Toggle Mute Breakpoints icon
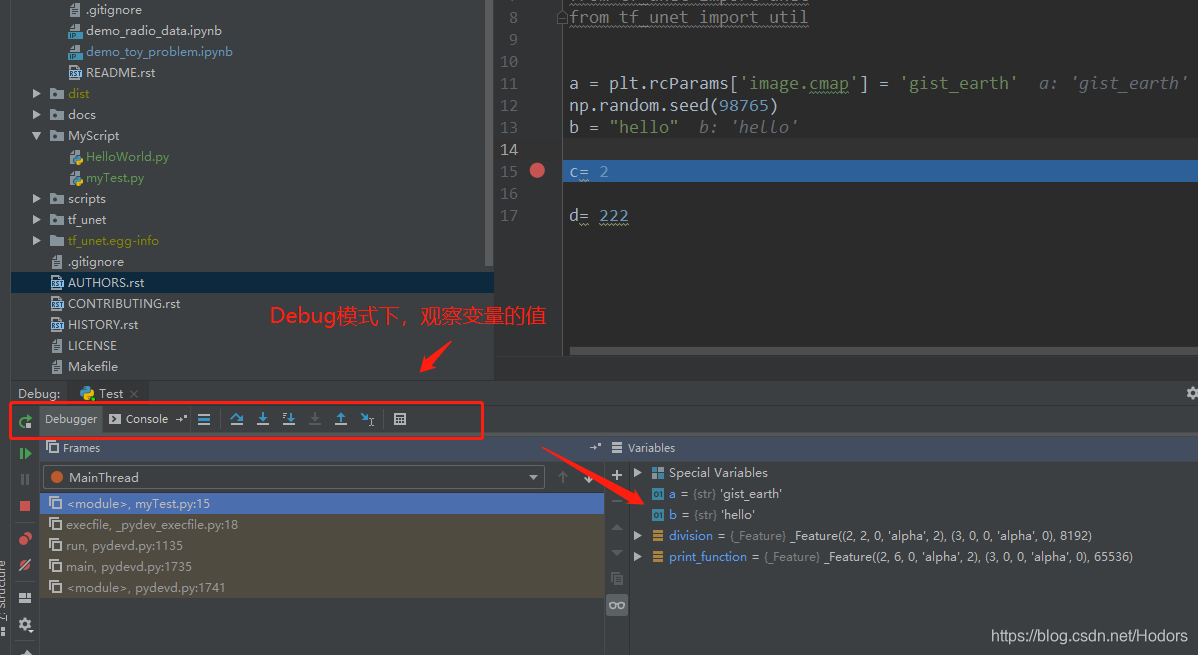Viewport: 1198px width, 655px height. 25,565
